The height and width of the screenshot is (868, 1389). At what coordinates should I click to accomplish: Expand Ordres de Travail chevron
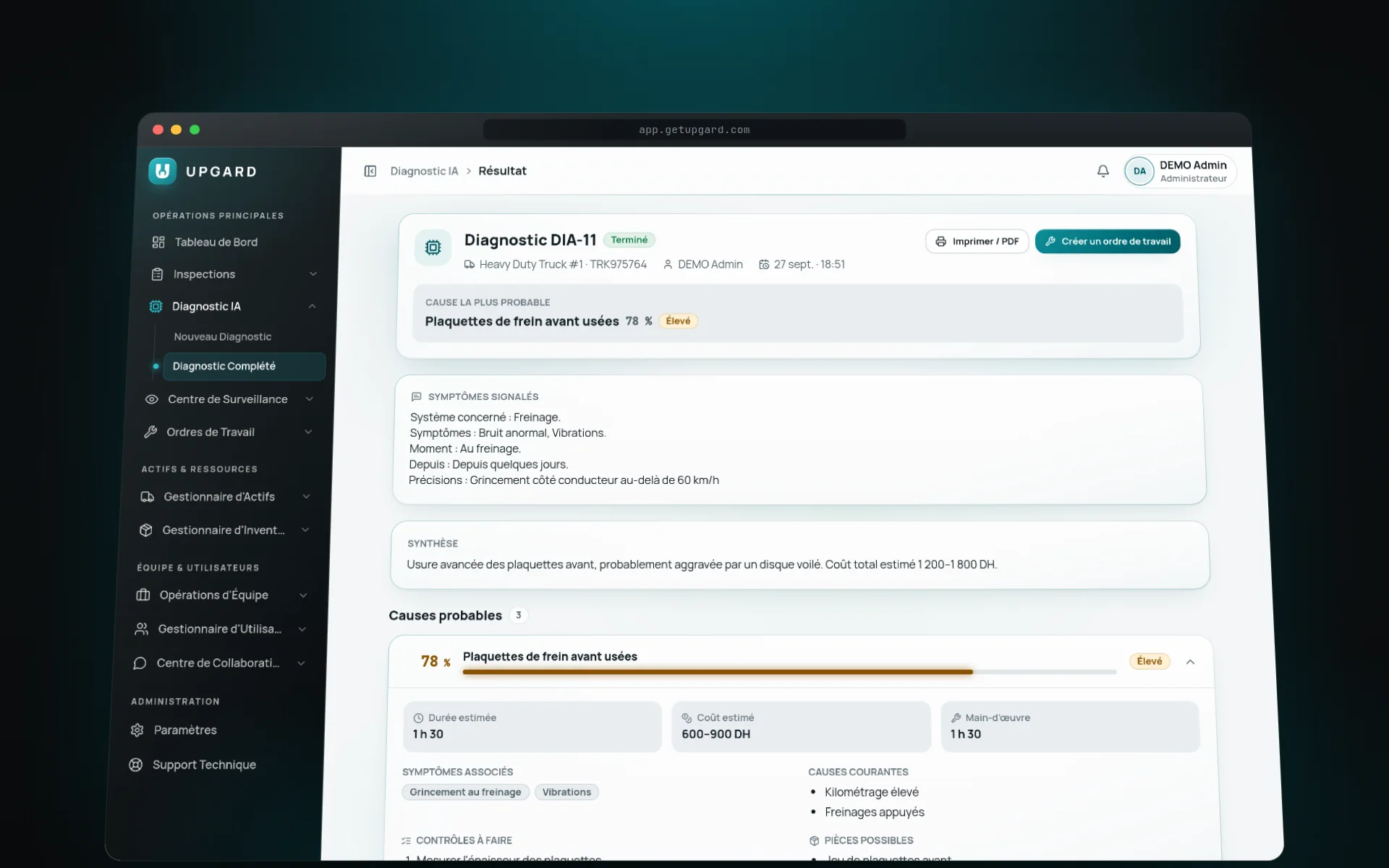point(308,432)
